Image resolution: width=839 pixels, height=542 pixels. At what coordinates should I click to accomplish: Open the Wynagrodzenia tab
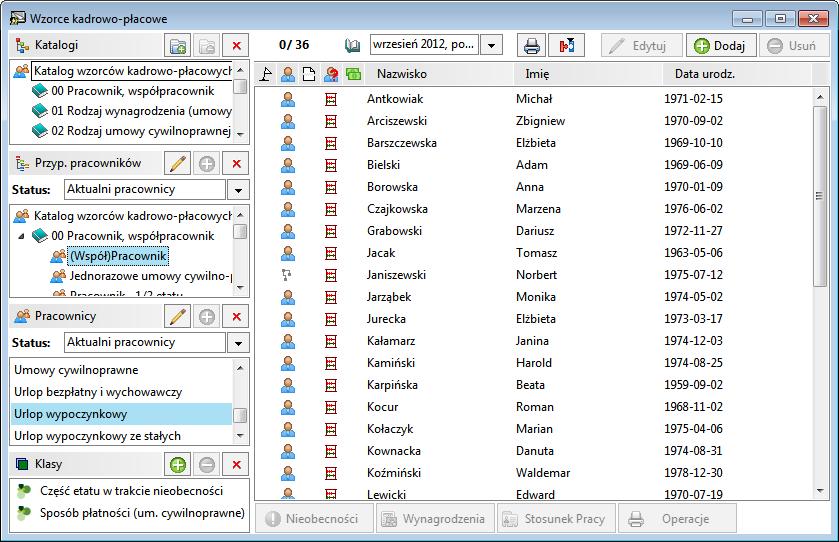[x=436, y=518]
